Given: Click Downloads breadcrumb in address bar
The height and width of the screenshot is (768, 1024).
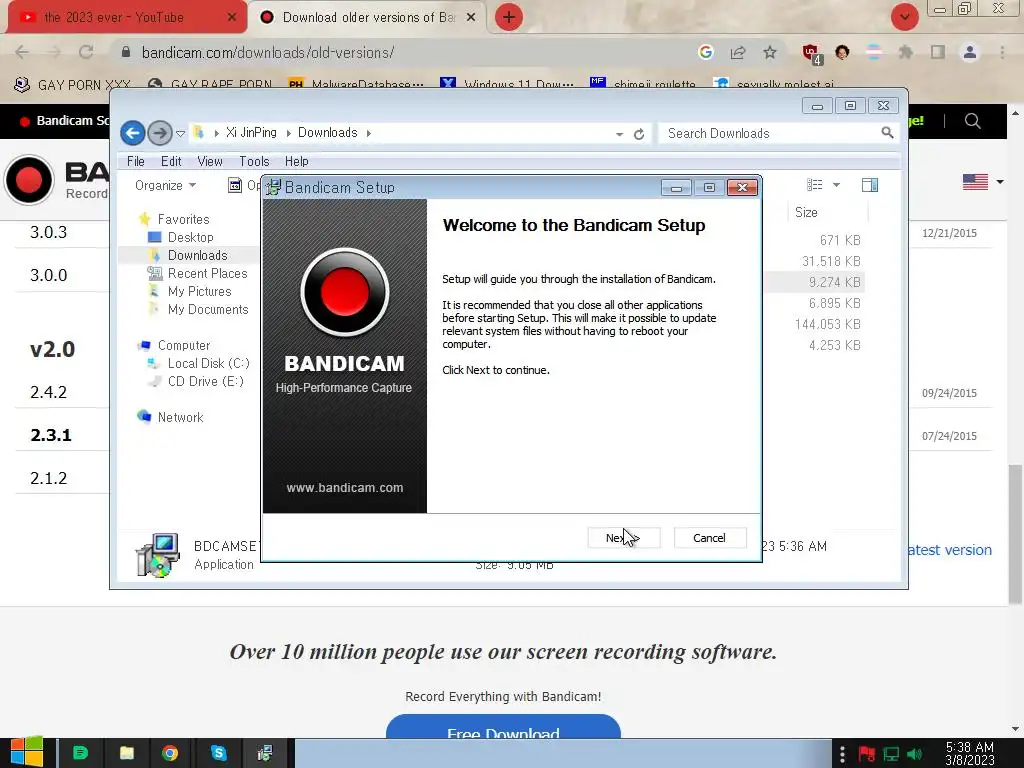Looking at the screenshot, I should [328, 133].
